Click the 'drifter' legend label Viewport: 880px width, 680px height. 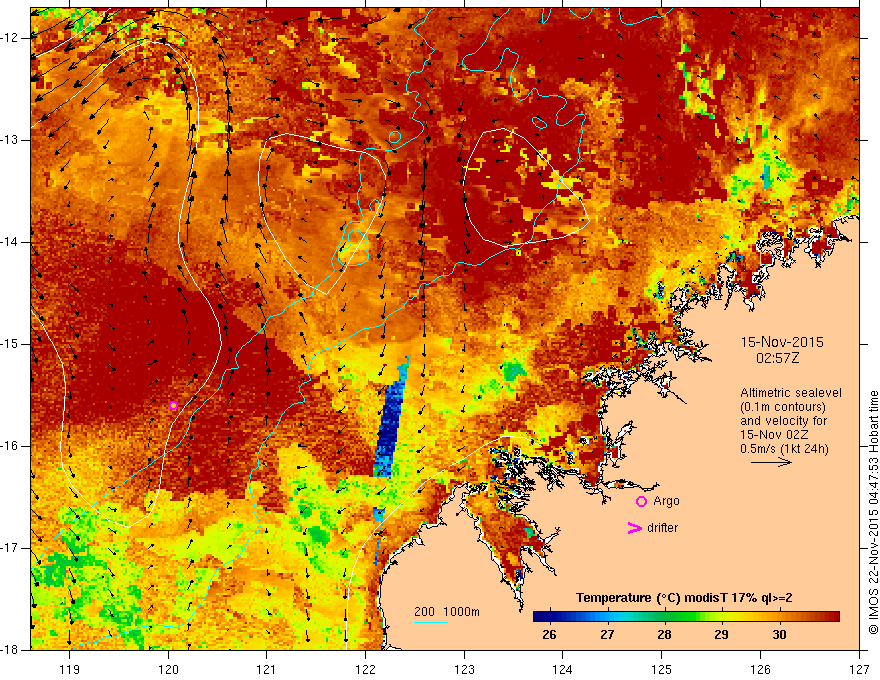click(x=662, y=528)
